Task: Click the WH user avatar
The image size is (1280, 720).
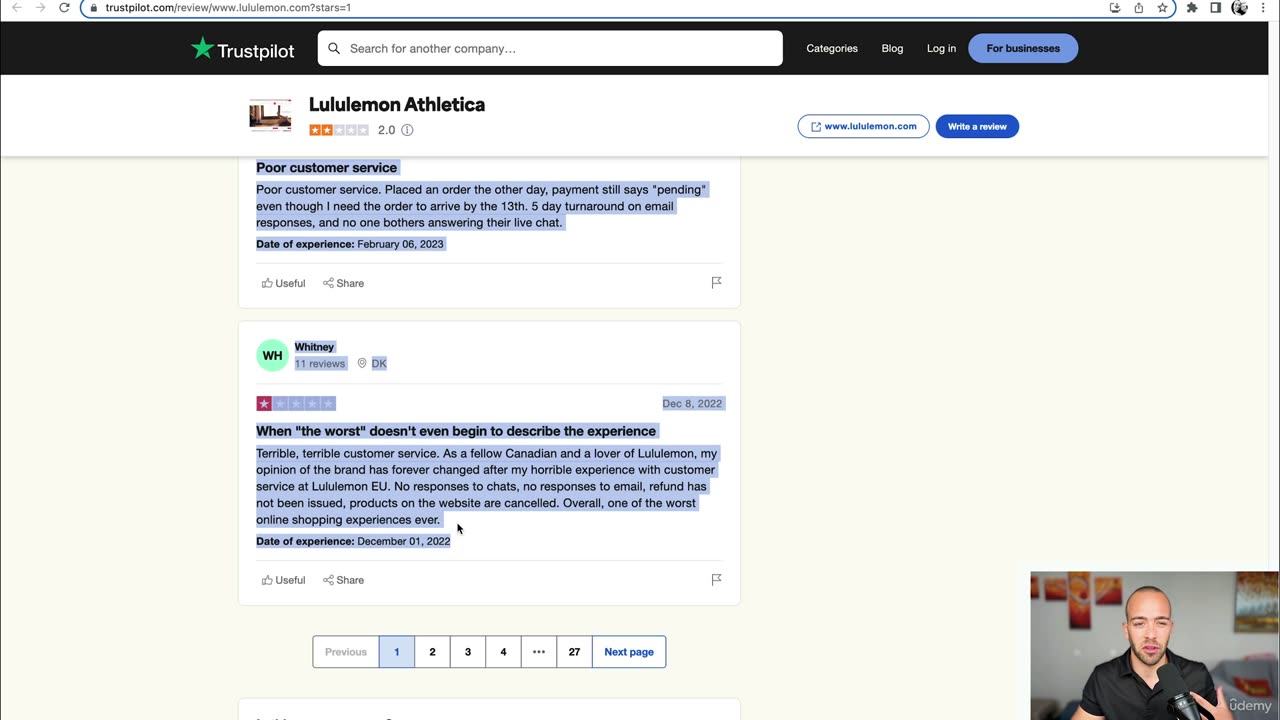Action: coord(272,355)
